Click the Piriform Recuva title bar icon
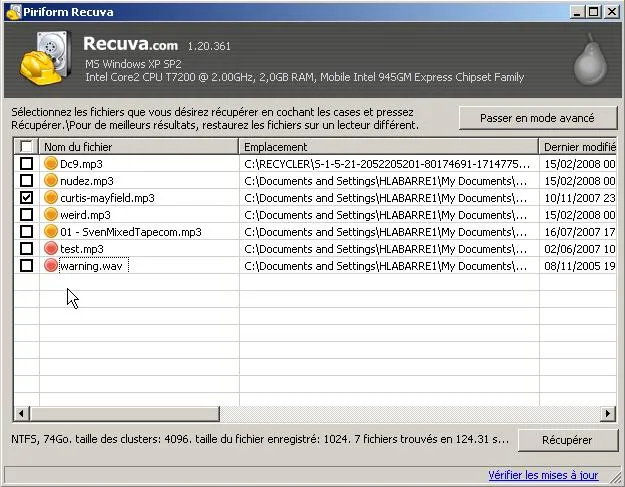625x487 pixels. pyautogui.click(x=14, y=12)
